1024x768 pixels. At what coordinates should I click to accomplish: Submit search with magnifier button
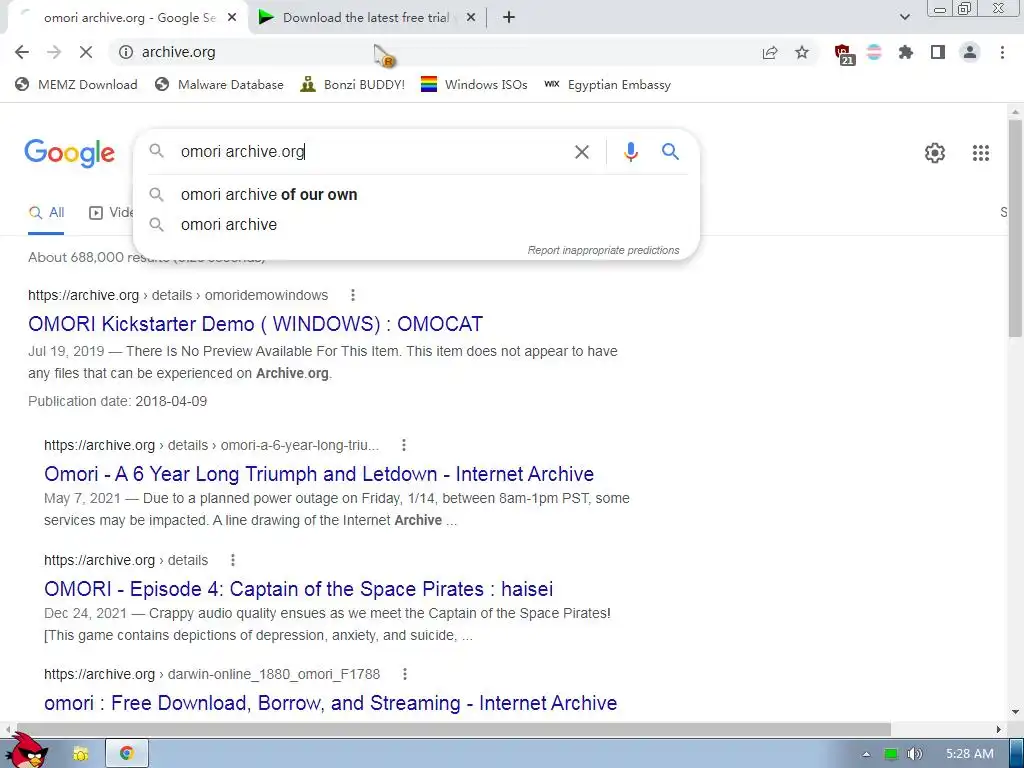[x=670, y=152]
